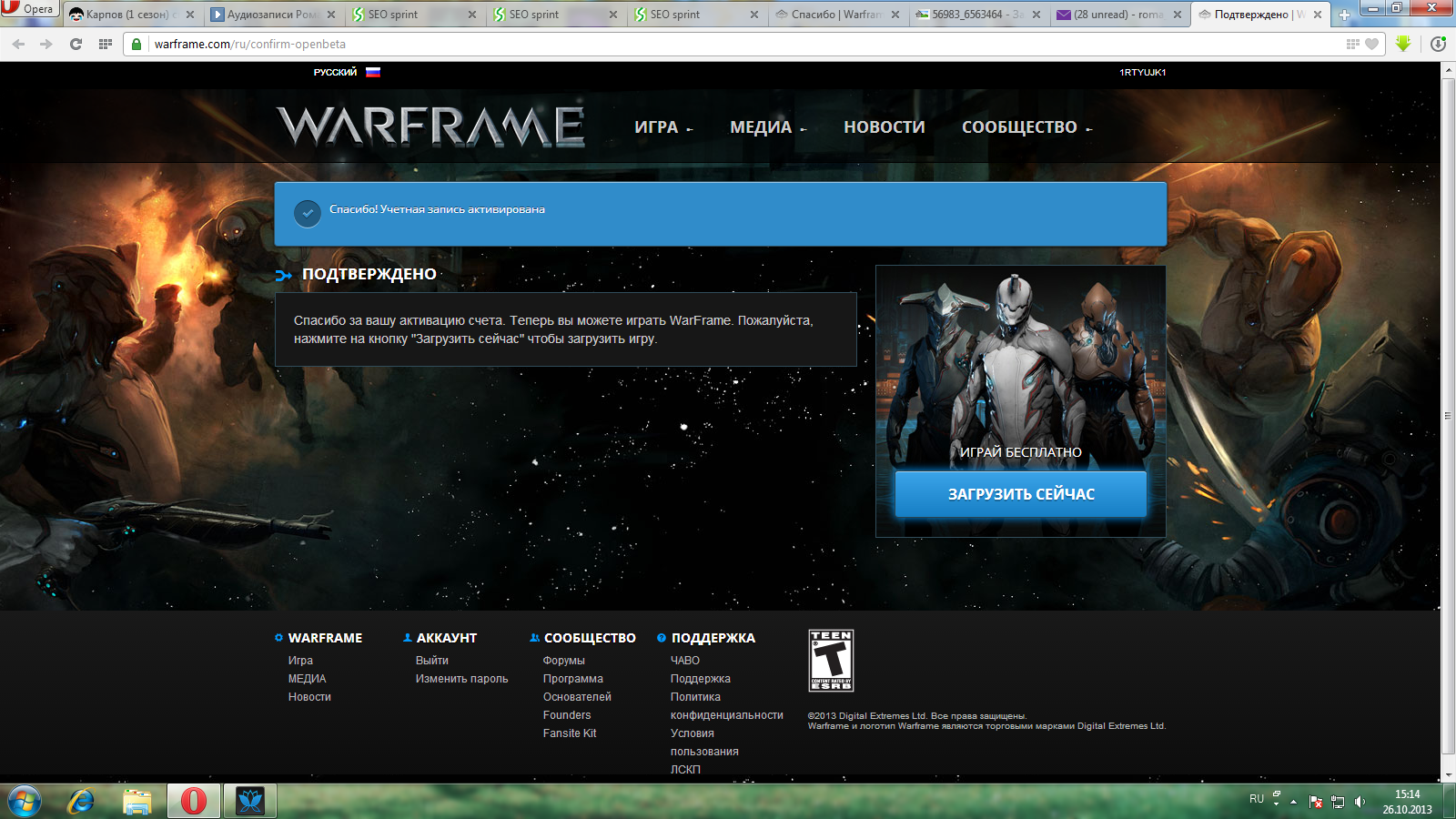
Task: Show hidden tray icons arrow
Action: tap(1293, 802)
